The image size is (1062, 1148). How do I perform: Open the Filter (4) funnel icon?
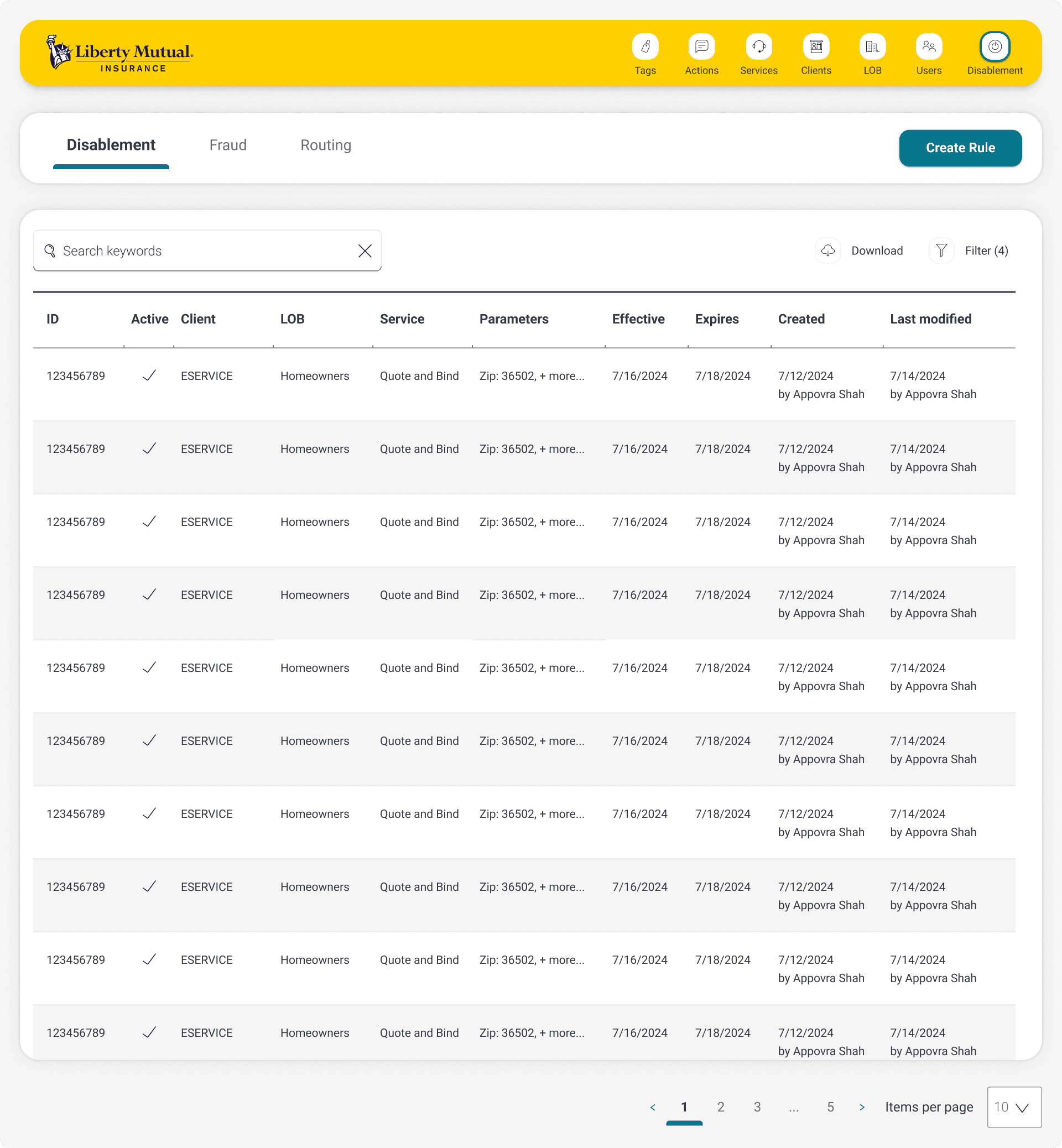[941, 251]
